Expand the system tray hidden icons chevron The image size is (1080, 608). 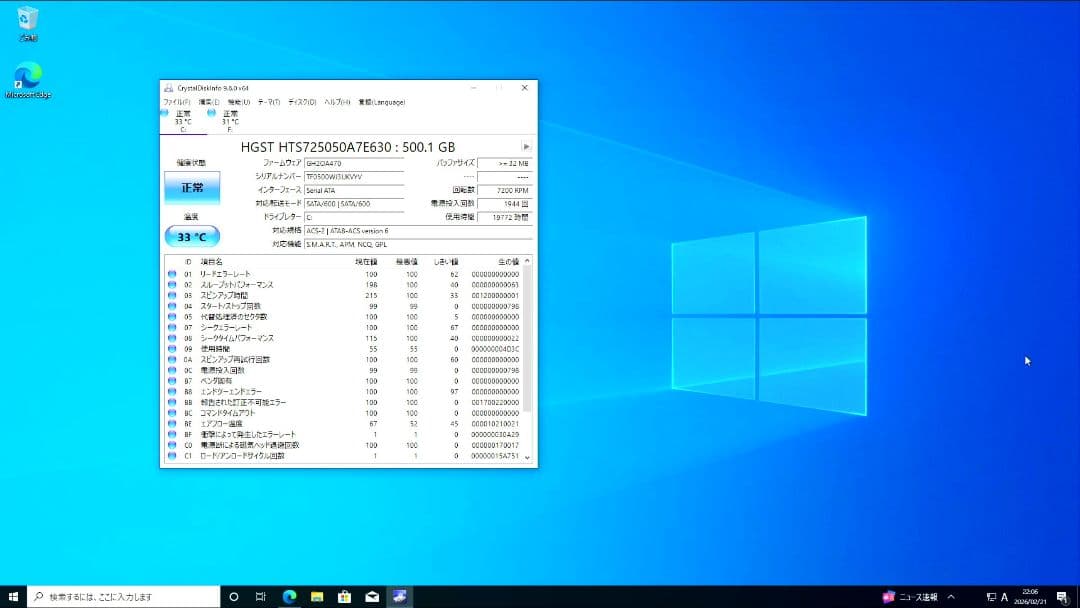[951, 597]
